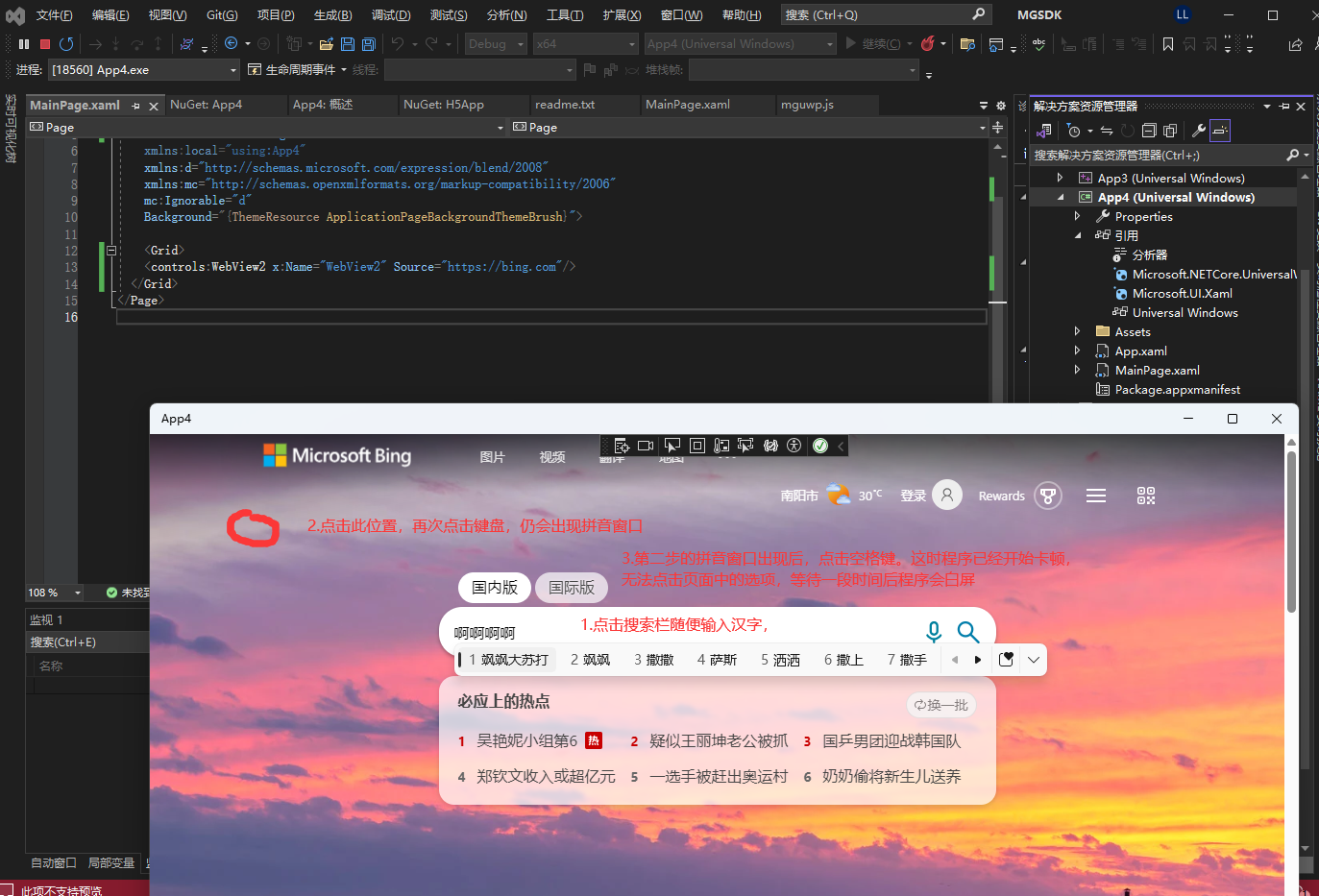Open the x64 platform dropdown
Screen dimensions: 1319x896
[586, 43]
